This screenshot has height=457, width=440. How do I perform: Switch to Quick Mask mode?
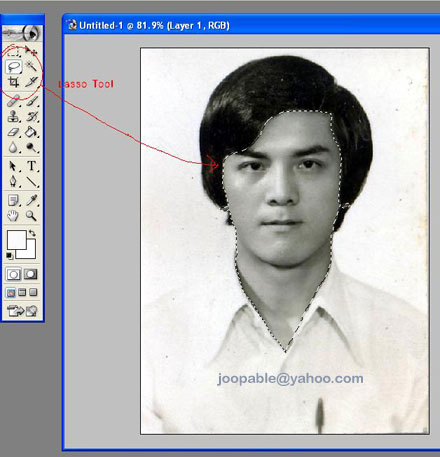[x=31, y=274]
